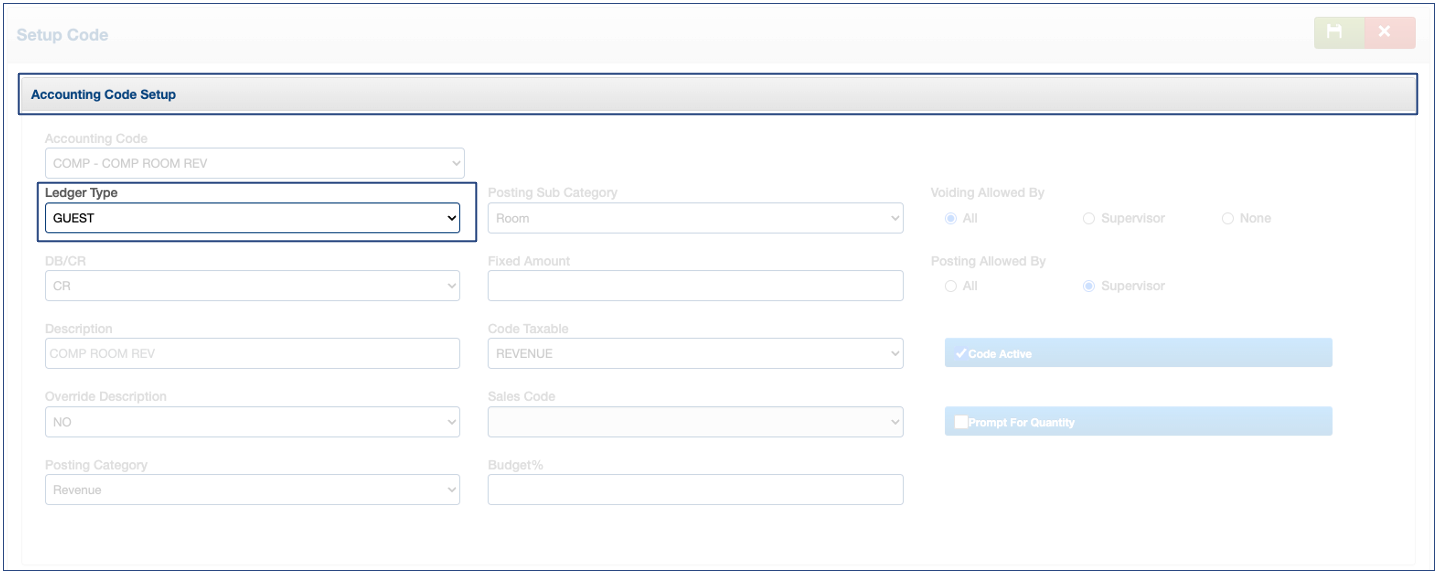Image resolution: width=1439 pixels, height=574 pixels.
Task: Click the Description text field
Action: pyautogui.click(x=252, y=353)
